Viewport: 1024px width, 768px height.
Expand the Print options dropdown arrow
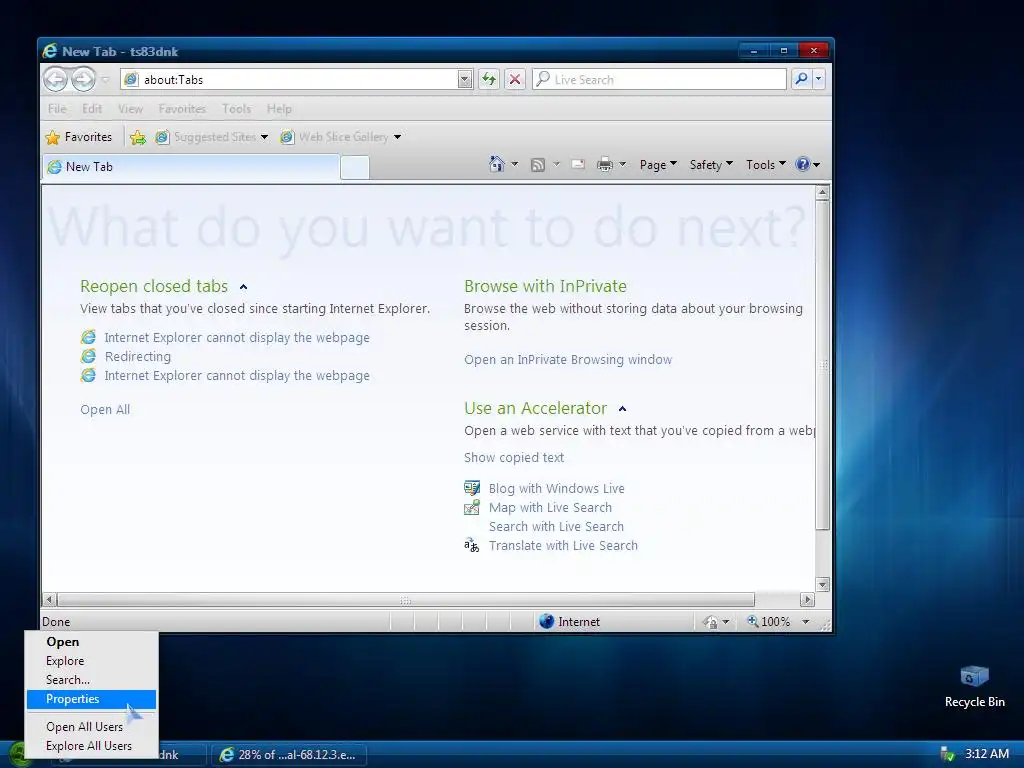(x=622, y=165)
